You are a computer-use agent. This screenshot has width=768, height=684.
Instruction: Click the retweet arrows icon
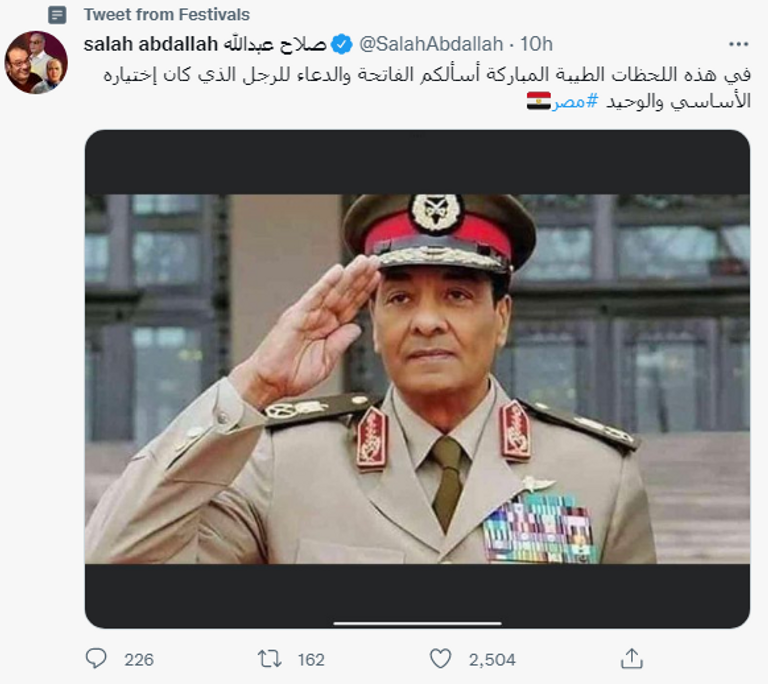point(270,658)
